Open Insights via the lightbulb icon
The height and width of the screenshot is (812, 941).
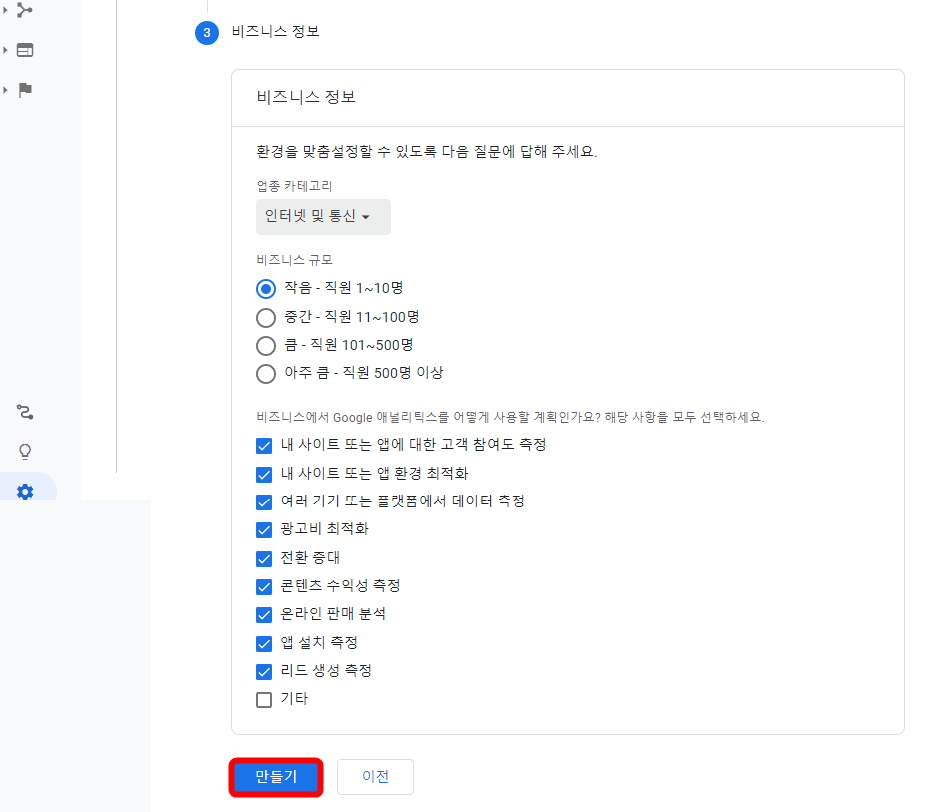click(x=24, y=452)
